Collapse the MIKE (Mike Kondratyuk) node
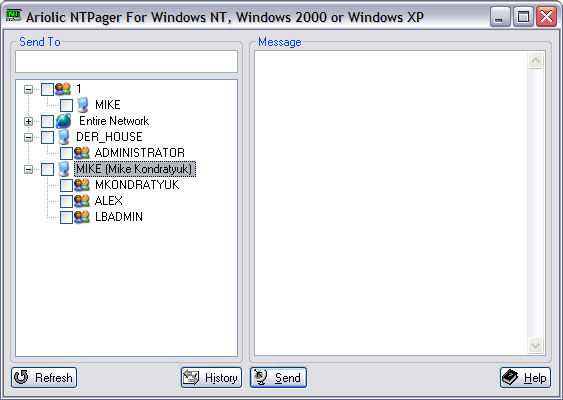Viewport: 563px width, 400px height. click(28, 169)
